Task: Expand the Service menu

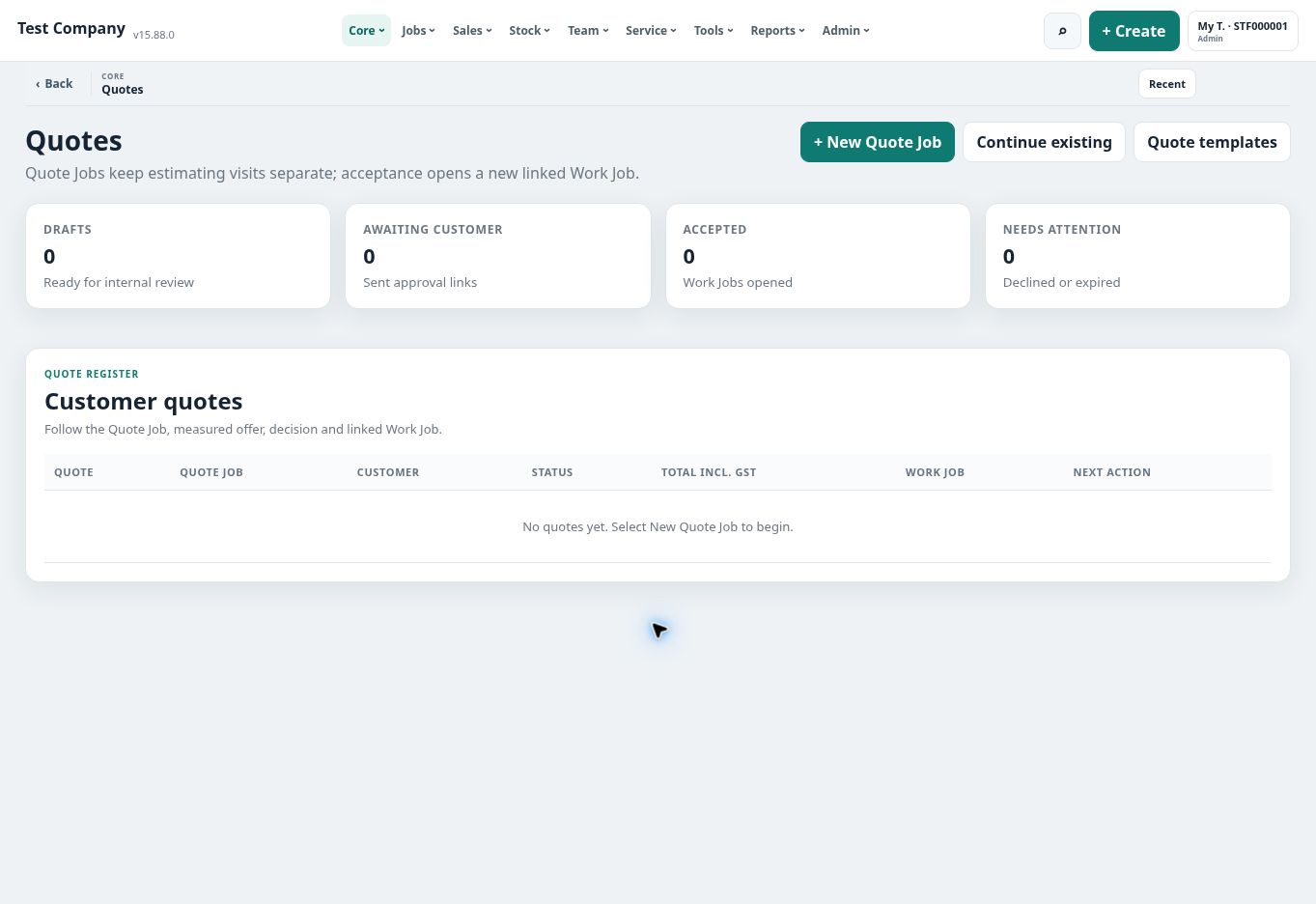Action: click(x=651, y=31)
